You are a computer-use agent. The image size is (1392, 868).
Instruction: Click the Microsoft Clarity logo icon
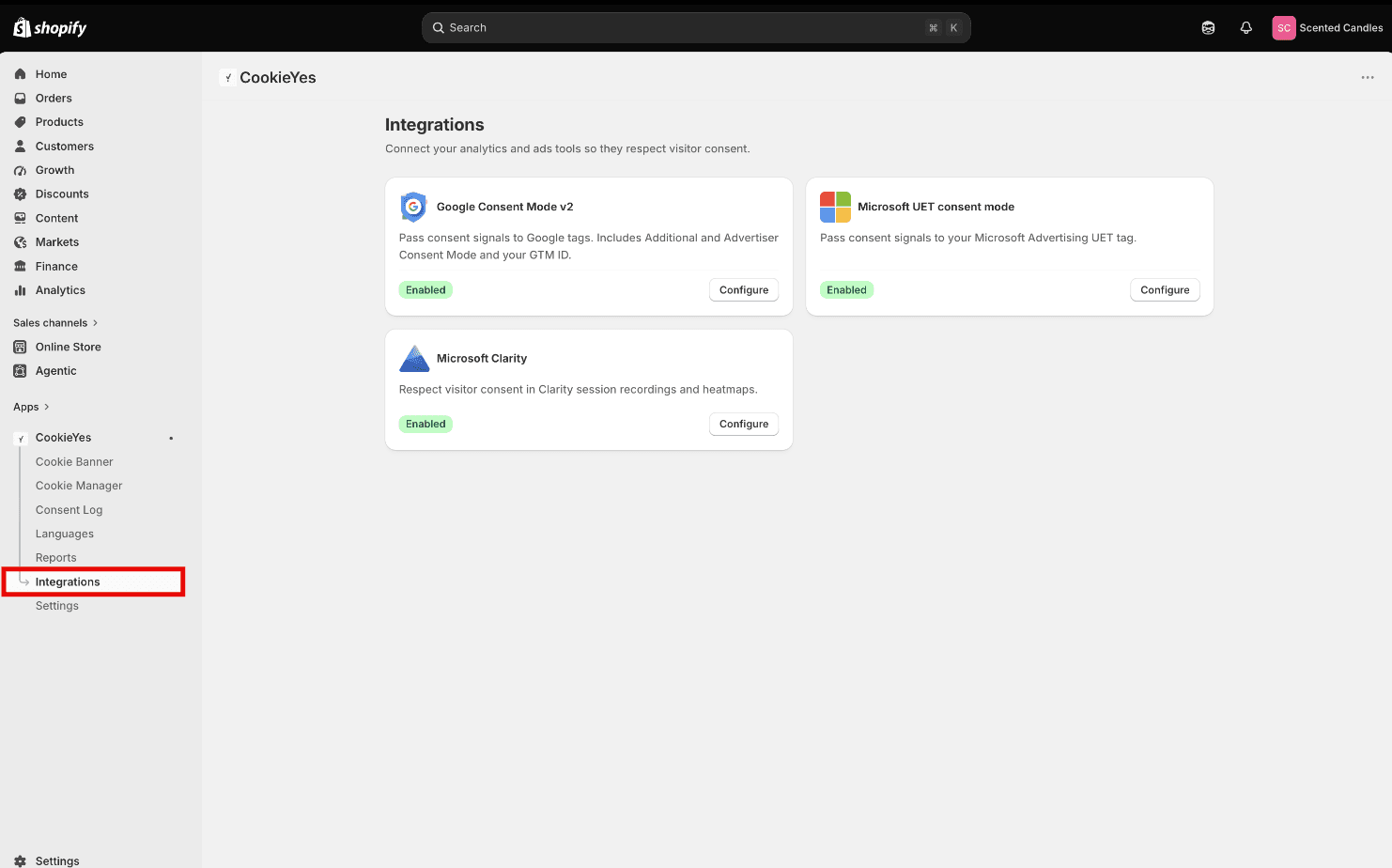pyautogui.click(x=414, y=358)
